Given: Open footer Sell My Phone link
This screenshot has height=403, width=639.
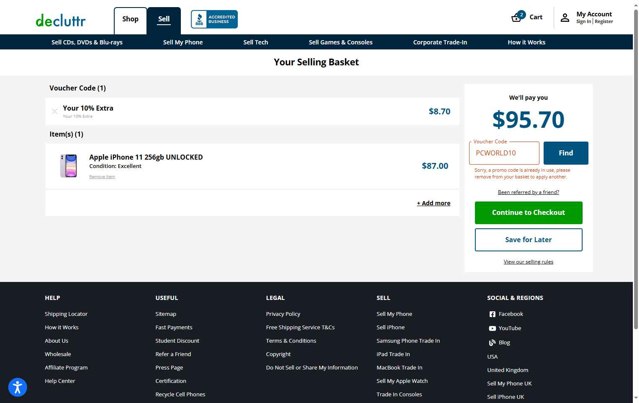Looking at the screenshot, I should [394, 314].
